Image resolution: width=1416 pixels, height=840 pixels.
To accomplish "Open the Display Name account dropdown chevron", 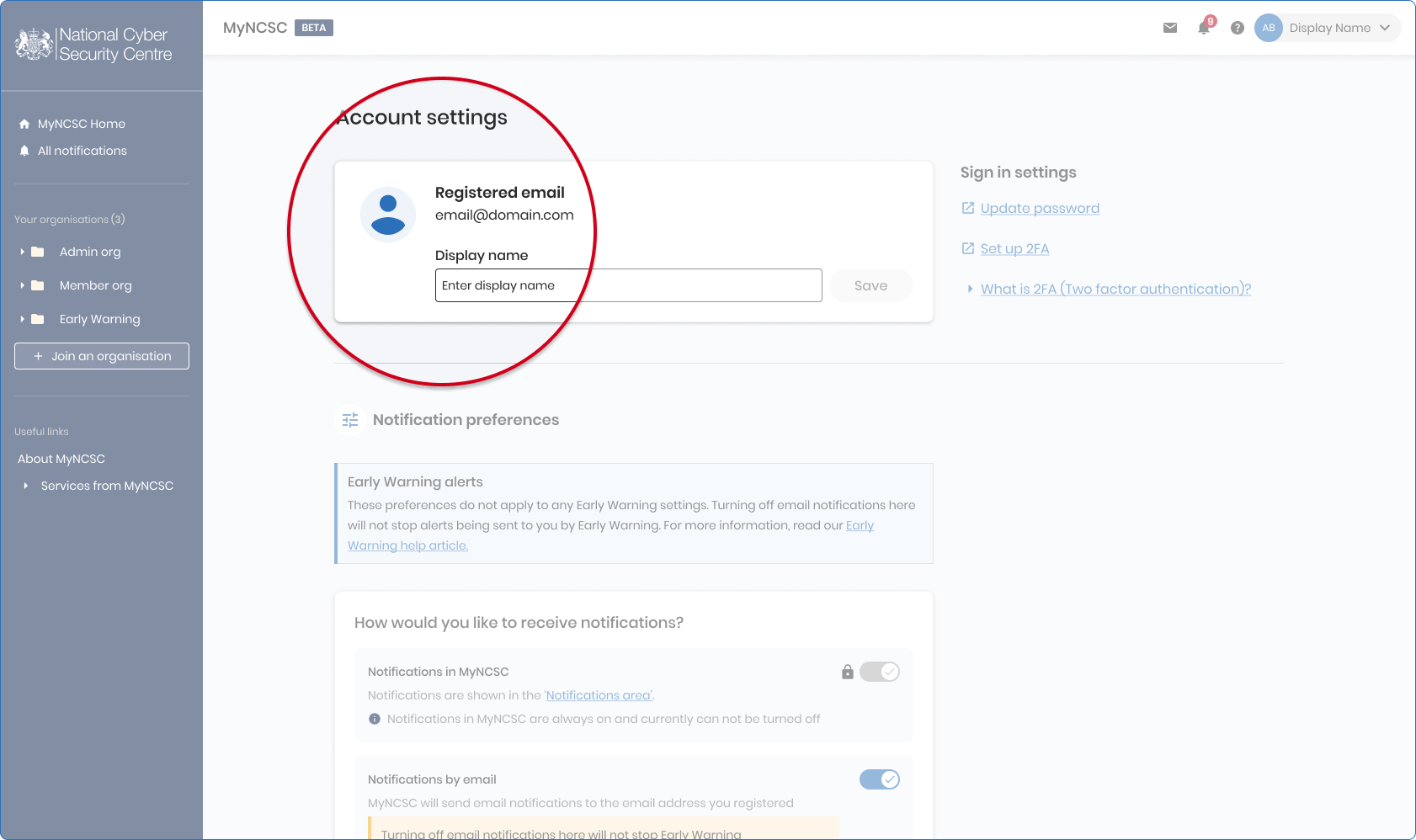I will click(1385, 28).
